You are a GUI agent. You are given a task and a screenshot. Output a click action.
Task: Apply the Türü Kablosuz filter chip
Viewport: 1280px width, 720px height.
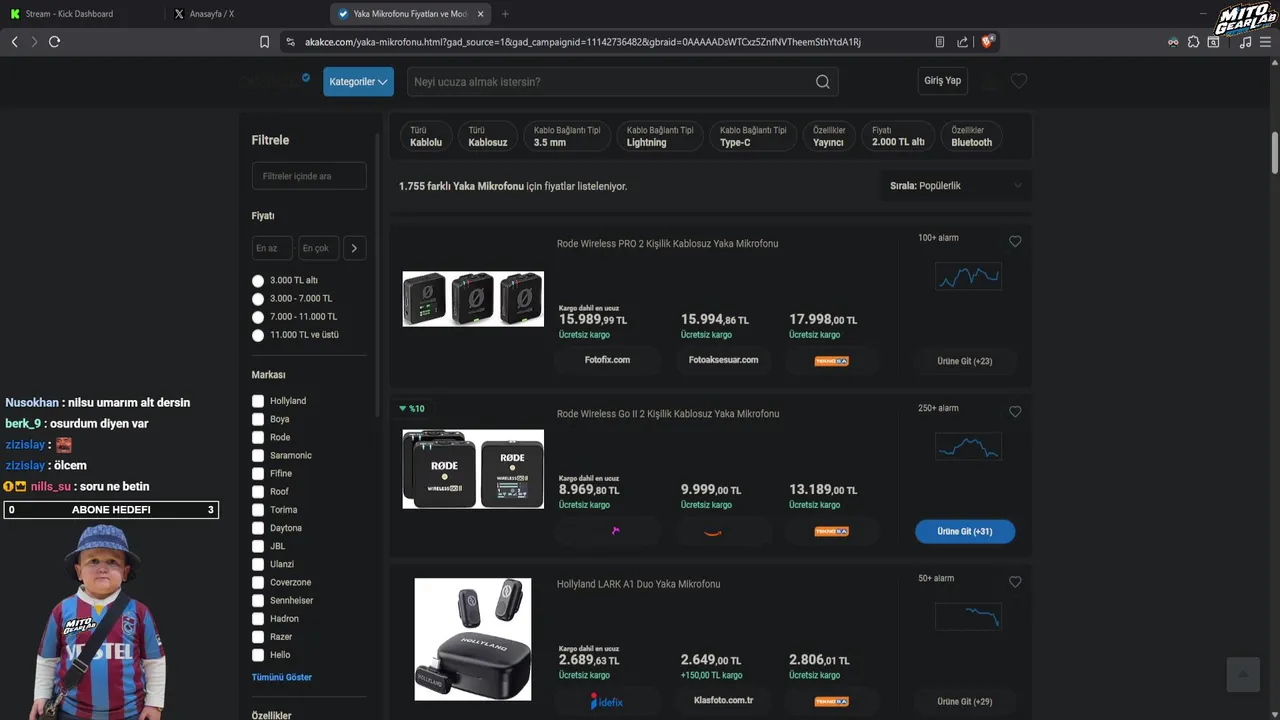click(x=488, y=136)
